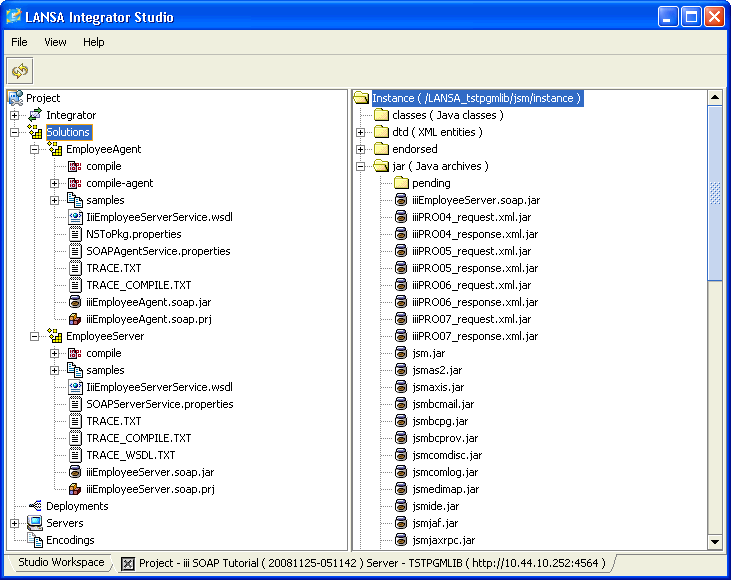The height and width of the screenshot is (580, 731).
Task: Click the Integrator node icon
Action: (x=35, y=115)
